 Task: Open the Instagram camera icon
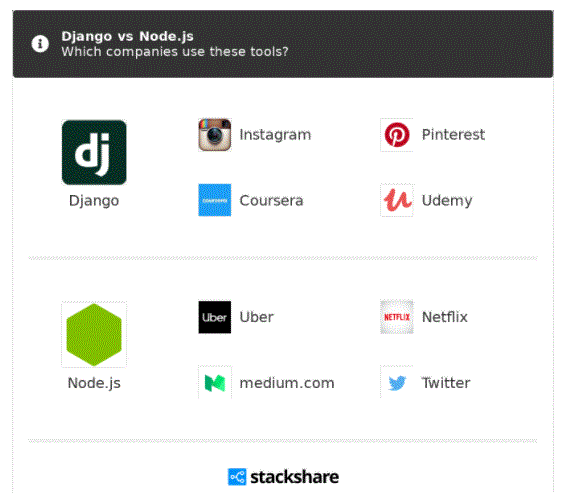coord(214,135)
